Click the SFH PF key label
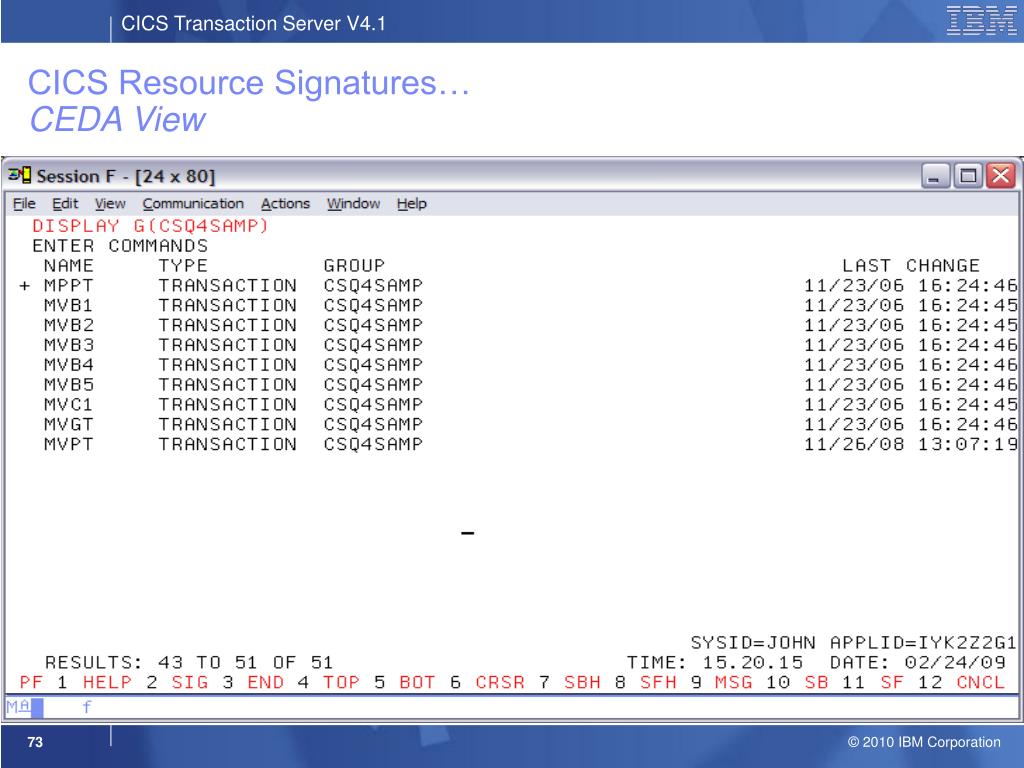1024x768 pixels. point(658,682)
